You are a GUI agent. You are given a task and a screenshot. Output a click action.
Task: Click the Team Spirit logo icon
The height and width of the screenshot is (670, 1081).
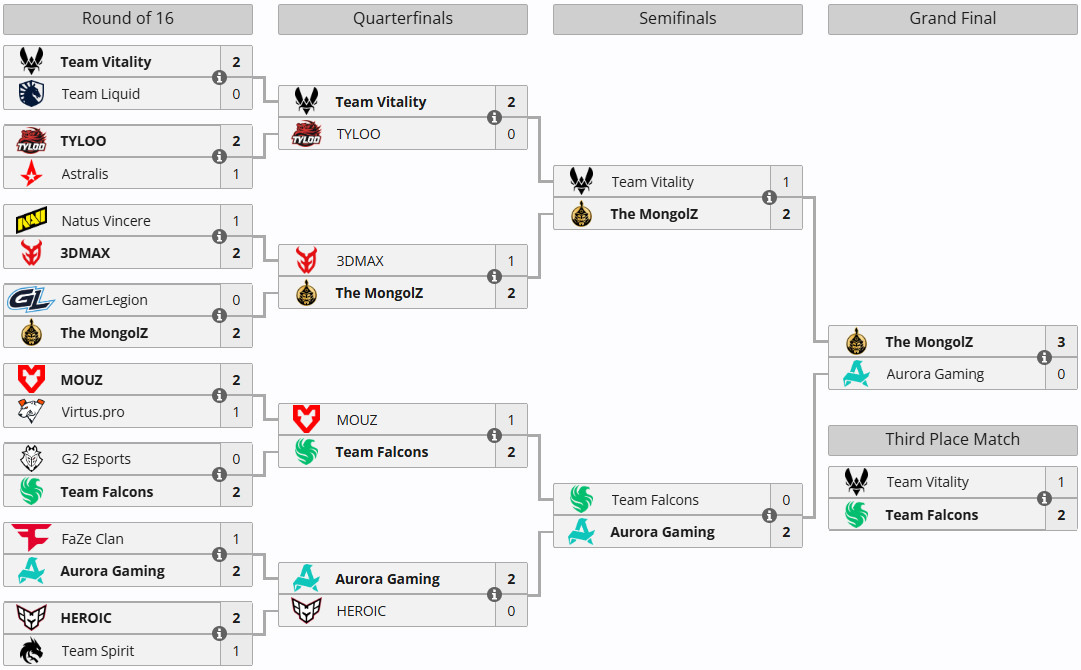click(x=31, y=651)
